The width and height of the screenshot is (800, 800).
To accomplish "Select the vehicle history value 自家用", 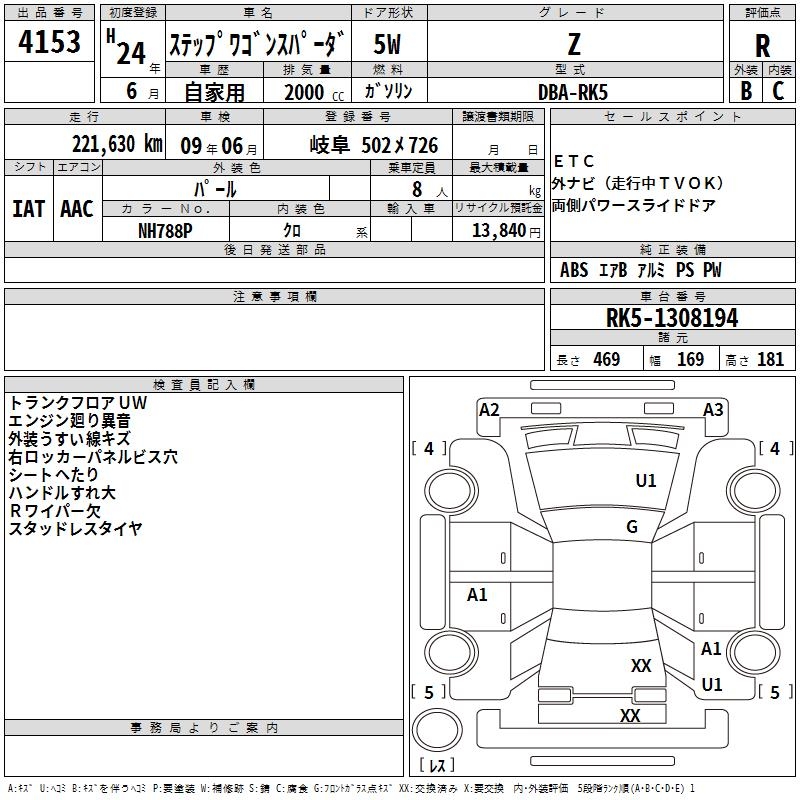I will (214, 92).
